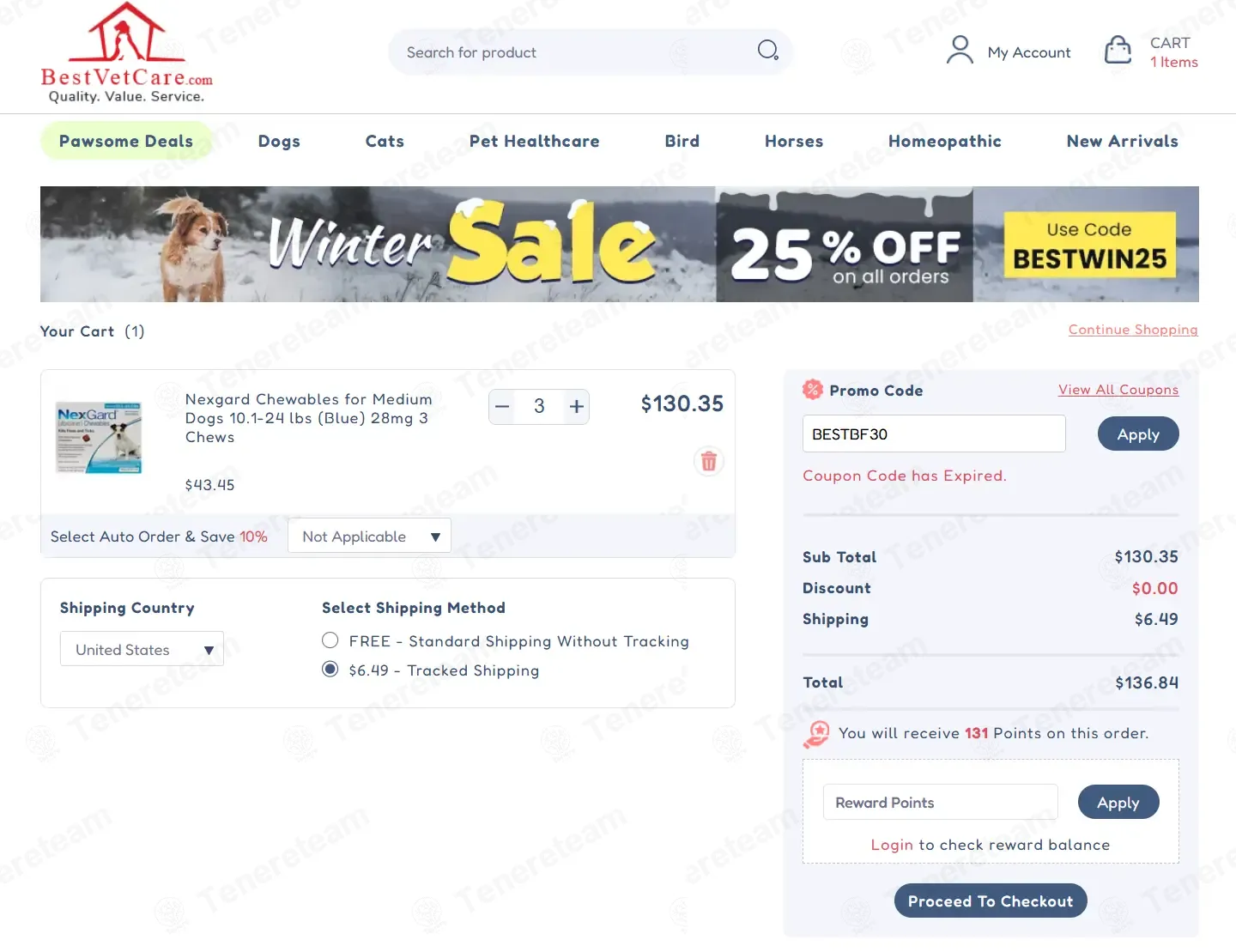This screenshot has width=1236, height=952.
Task: Open the Bird menu
Action: pyautogui.click(x=682, y=141)
